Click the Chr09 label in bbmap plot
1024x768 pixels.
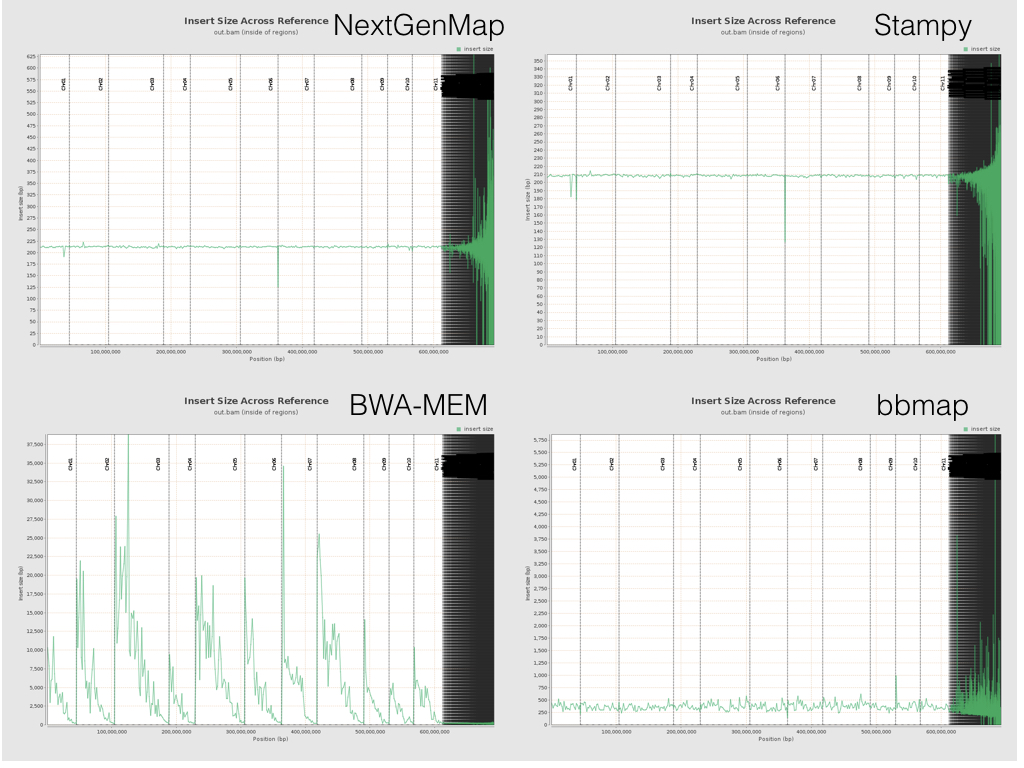point(891,464)
